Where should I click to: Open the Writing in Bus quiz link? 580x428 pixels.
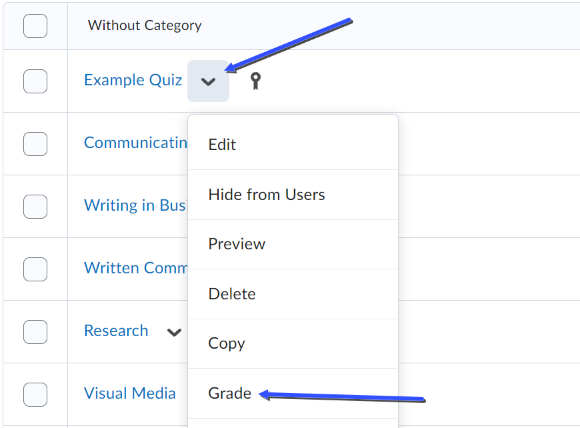pos(136,205)
